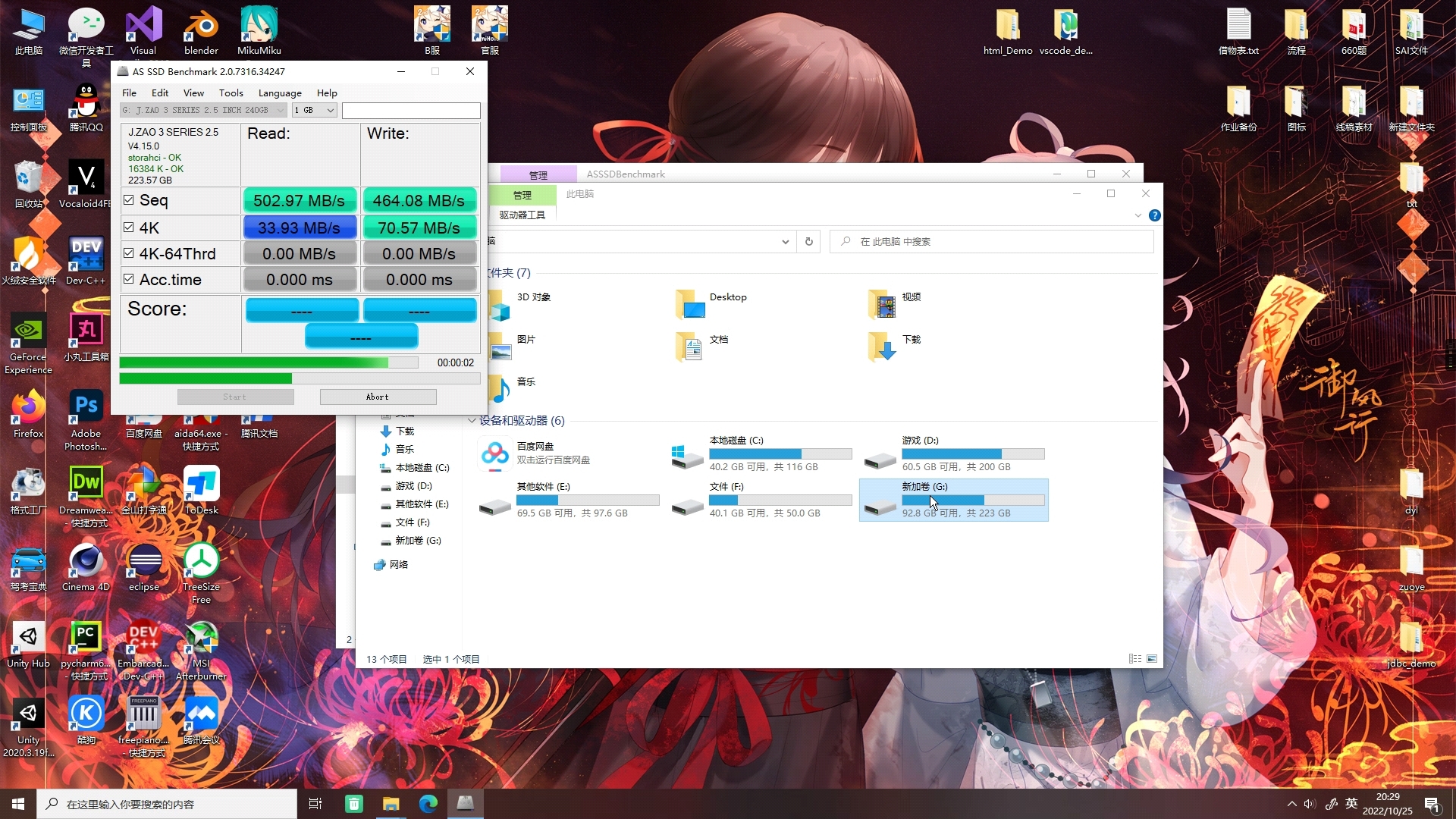
Task: Uncheck the 4K-64Thrd benchmark test
Action: coord(129,253)
